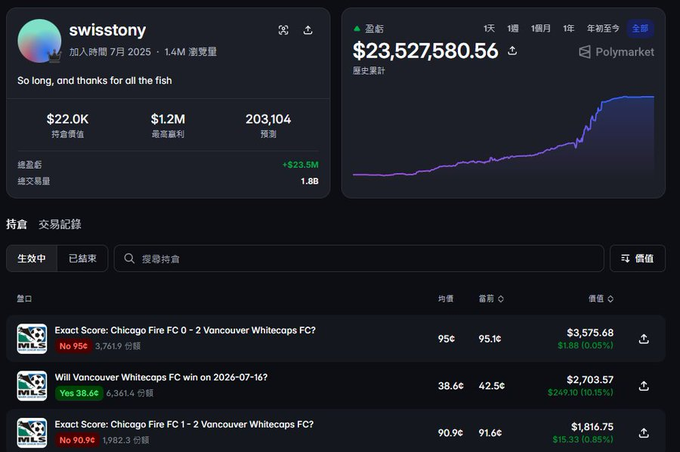Click the 均價 column header
The height and width of the screenshot is (452, 680).
point(445,298)
